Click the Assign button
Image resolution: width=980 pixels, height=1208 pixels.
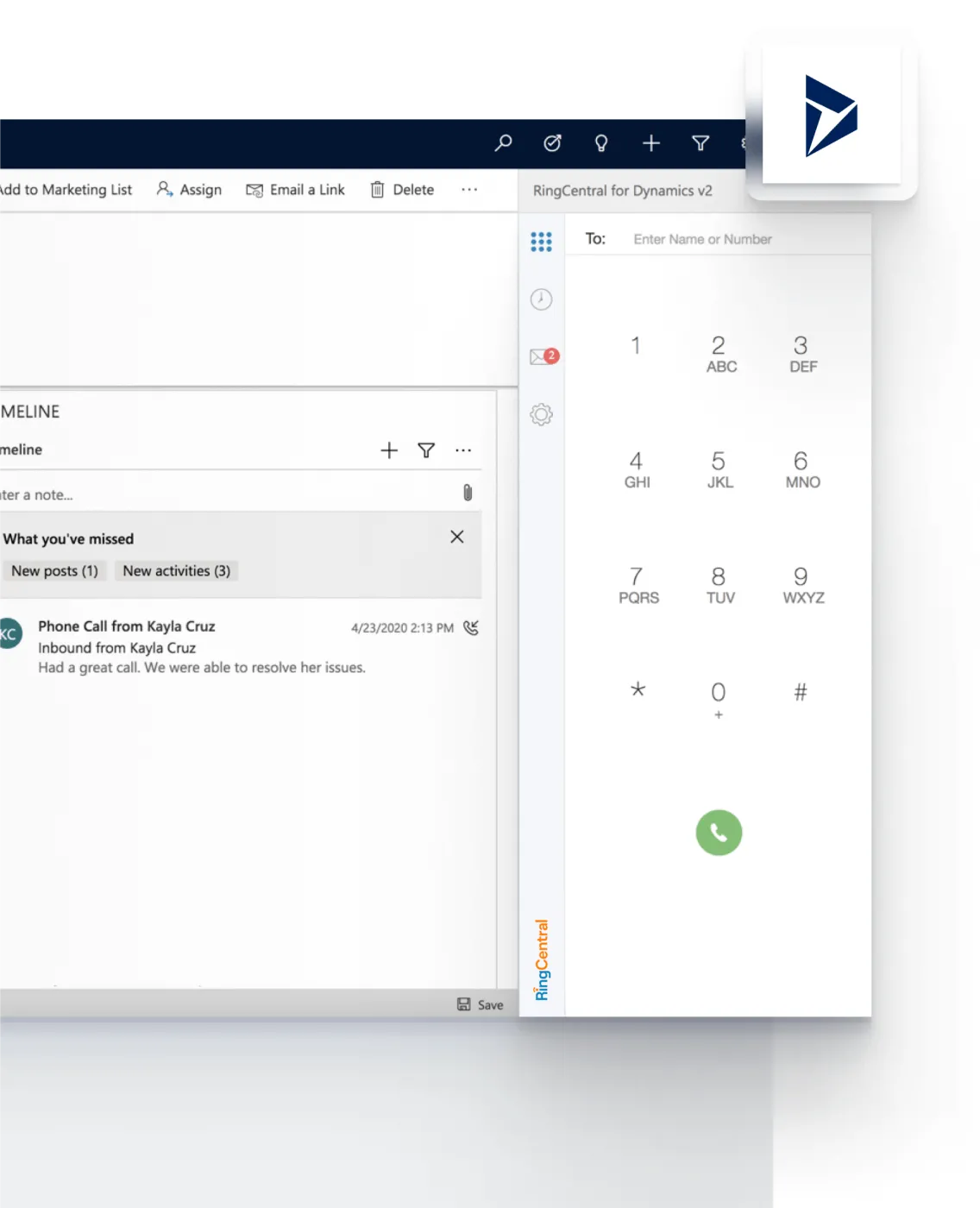(x=189, y=190)
